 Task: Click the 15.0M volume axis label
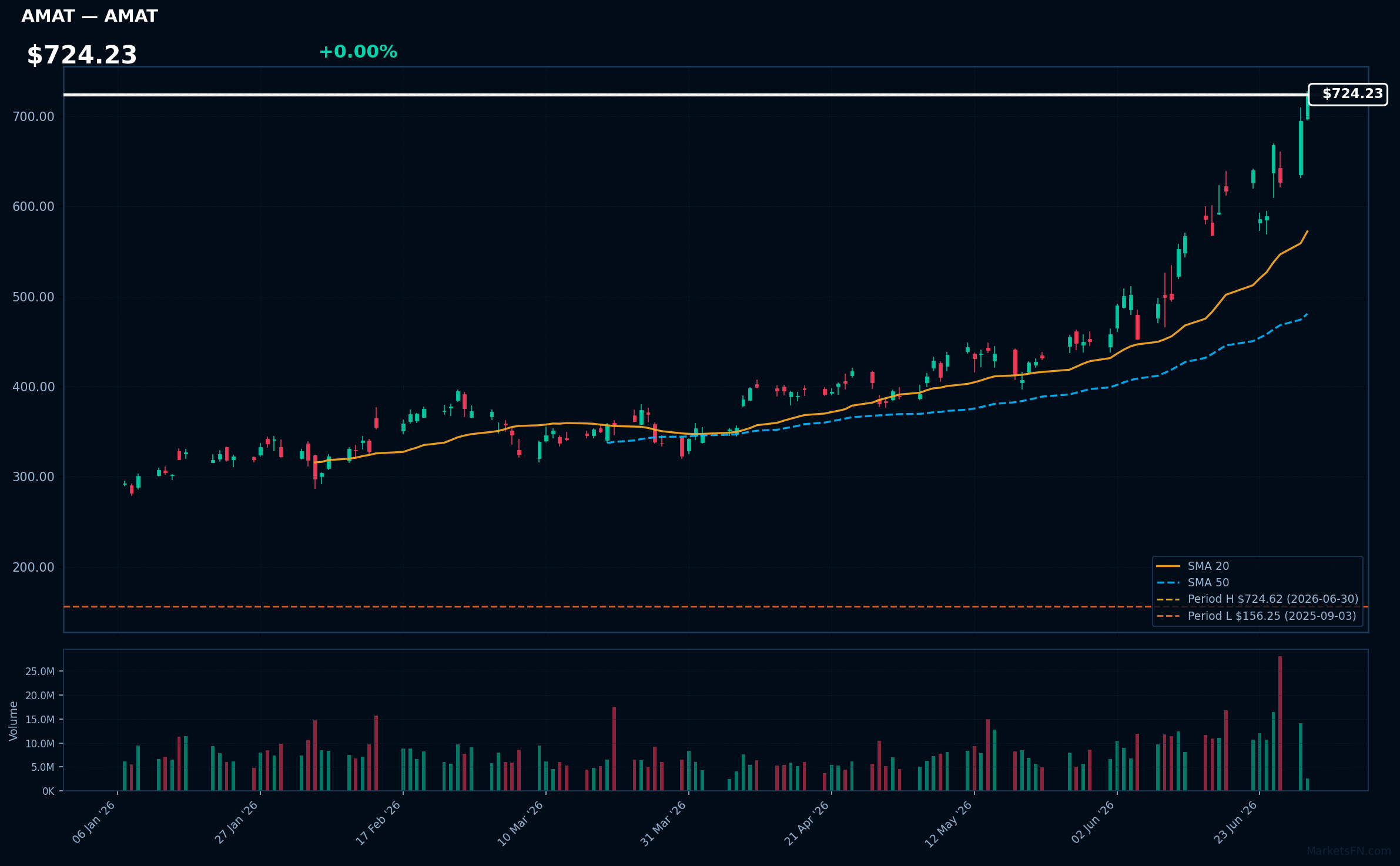click(40, 719)
